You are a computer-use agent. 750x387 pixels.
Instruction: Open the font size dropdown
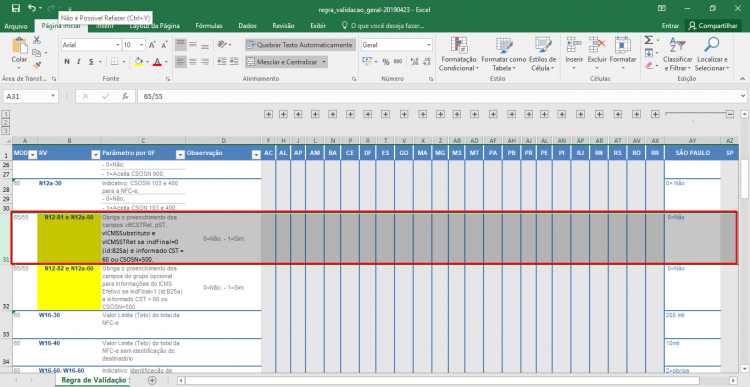(x=142, y=45)
